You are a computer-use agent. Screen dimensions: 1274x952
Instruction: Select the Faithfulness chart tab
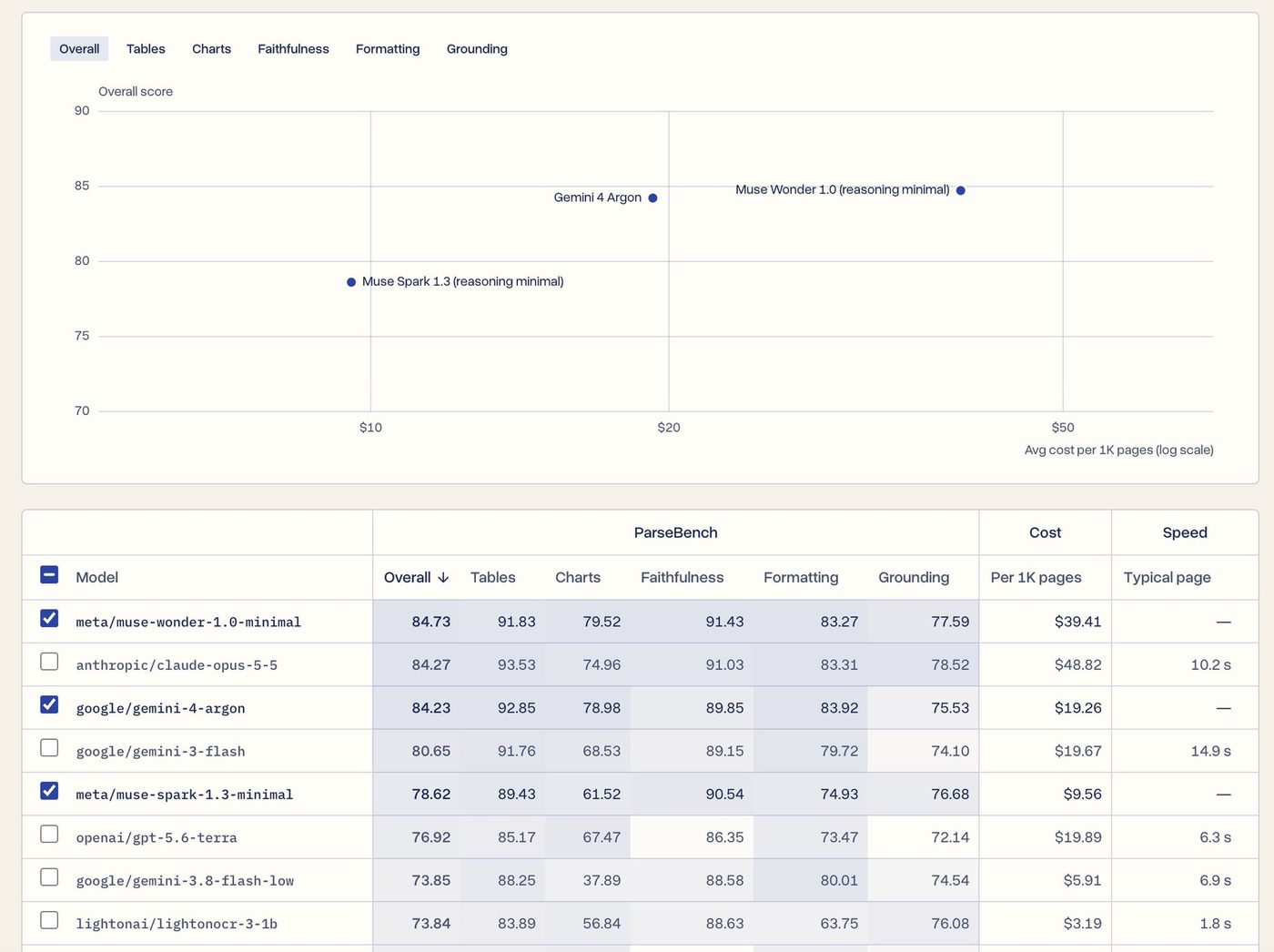coord(293,49)
